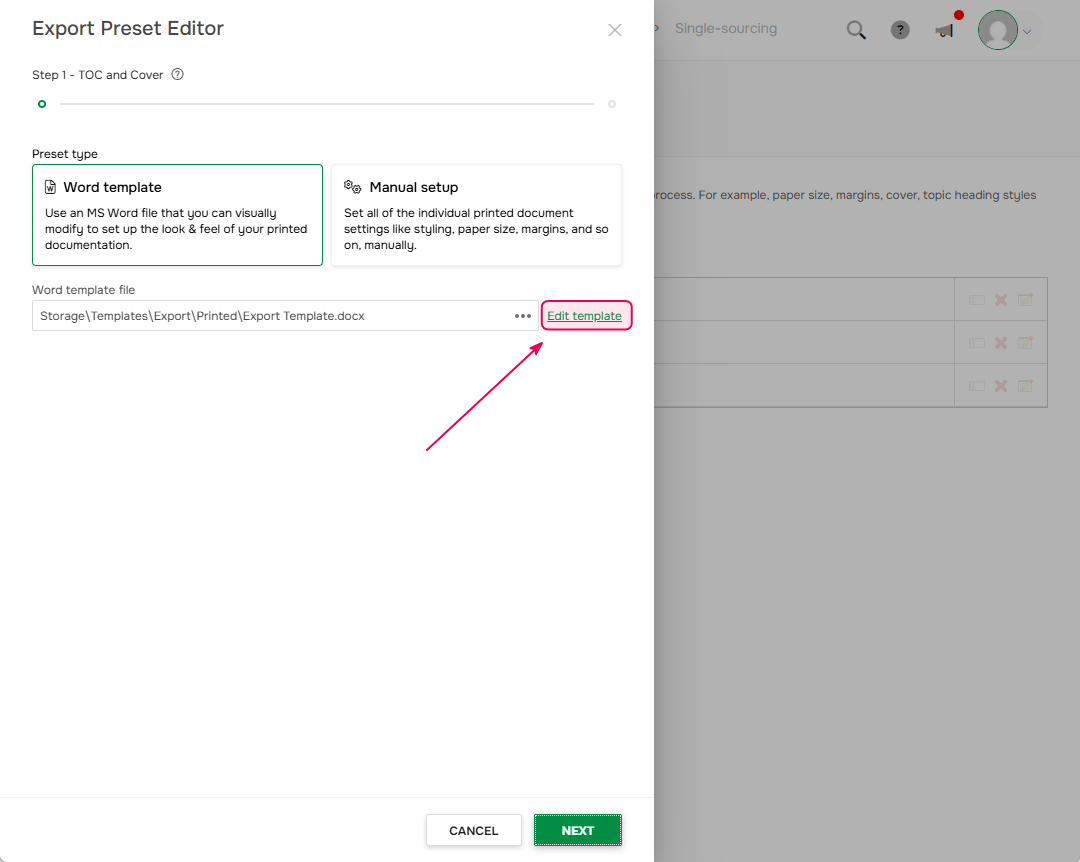1080x862 pixels.
Task: Open the help icon in background header
Action: tap(900, 30)
